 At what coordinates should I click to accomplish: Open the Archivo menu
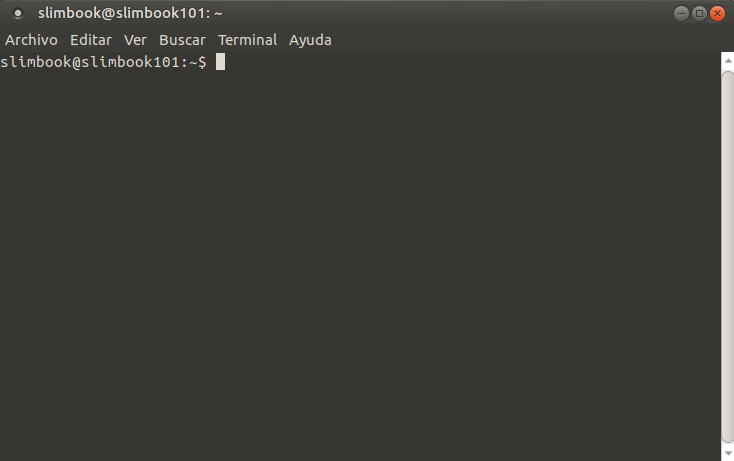(31, 40)
